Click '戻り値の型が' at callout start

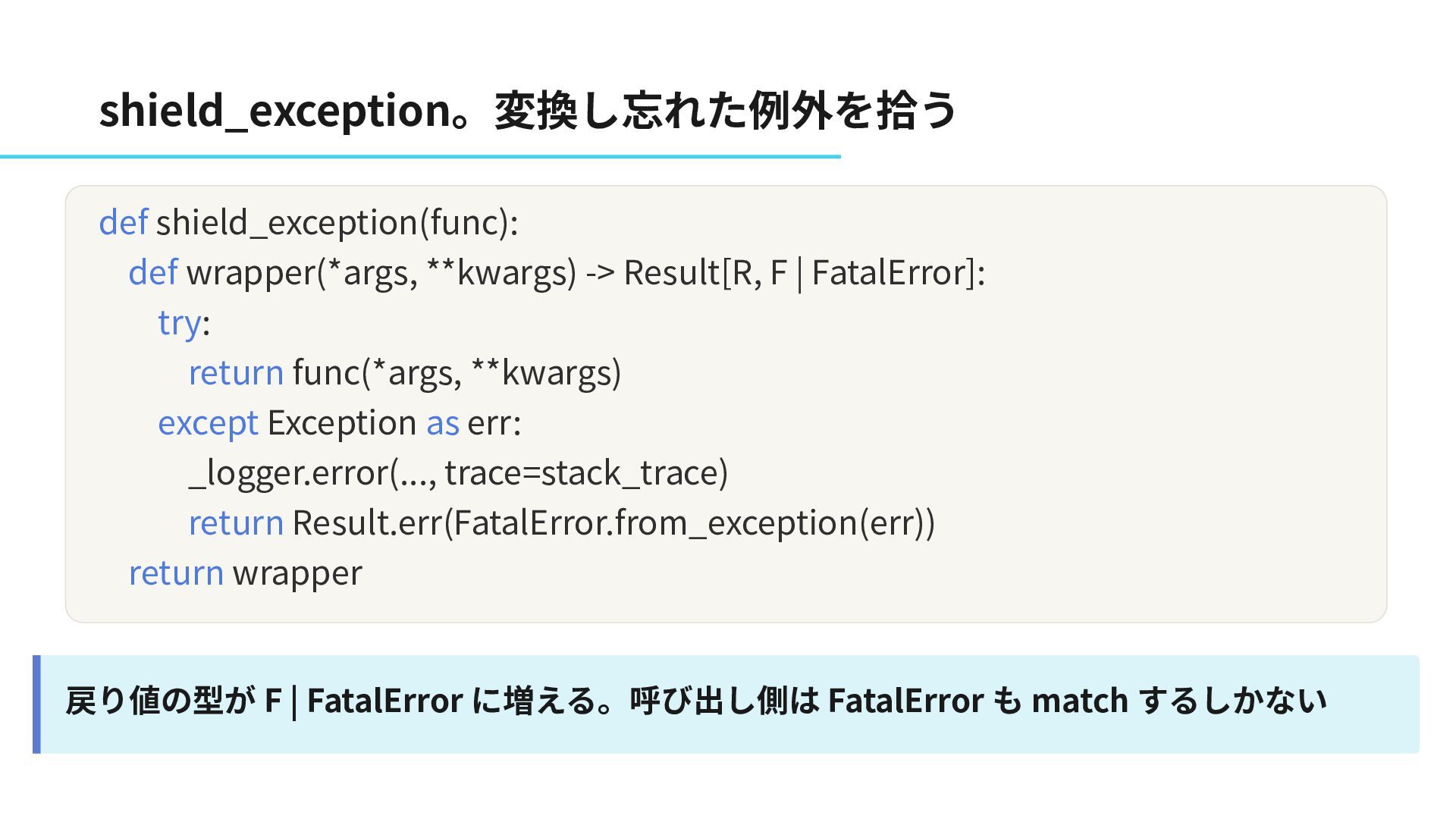click(x=160, y=700)
